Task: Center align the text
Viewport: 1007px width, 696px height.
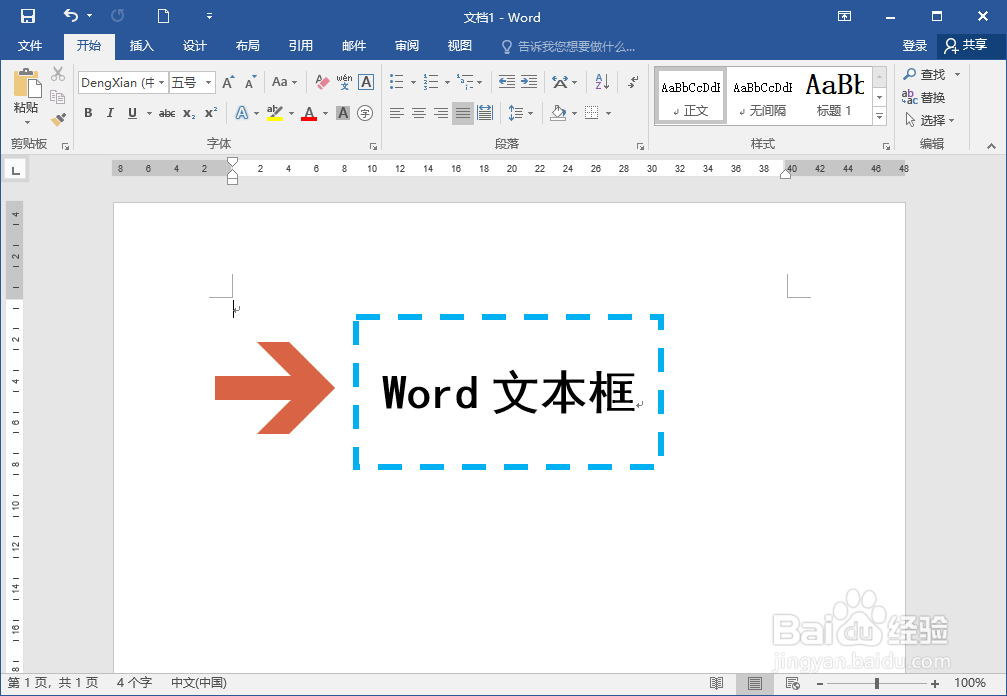Action: point(419,114)
